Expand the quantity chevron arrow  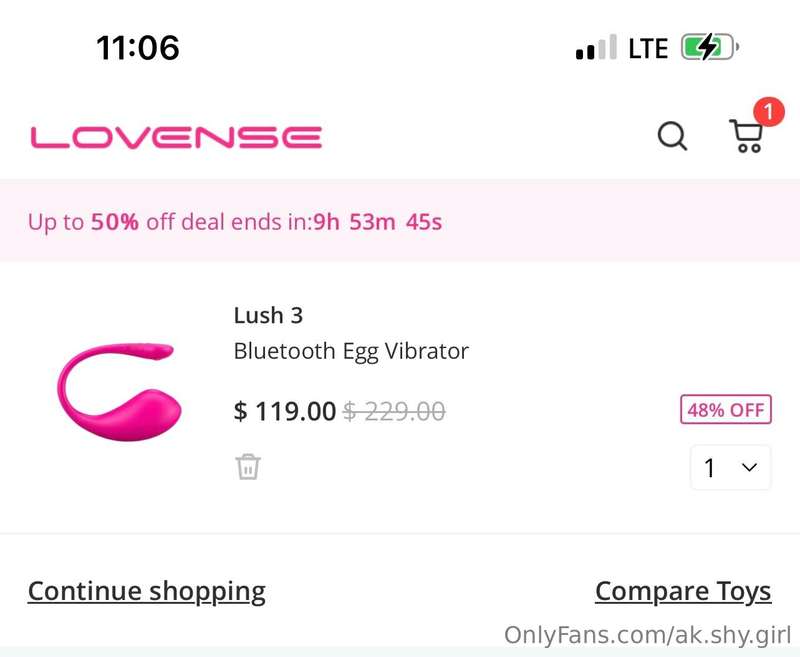click(x=749, y=467)
